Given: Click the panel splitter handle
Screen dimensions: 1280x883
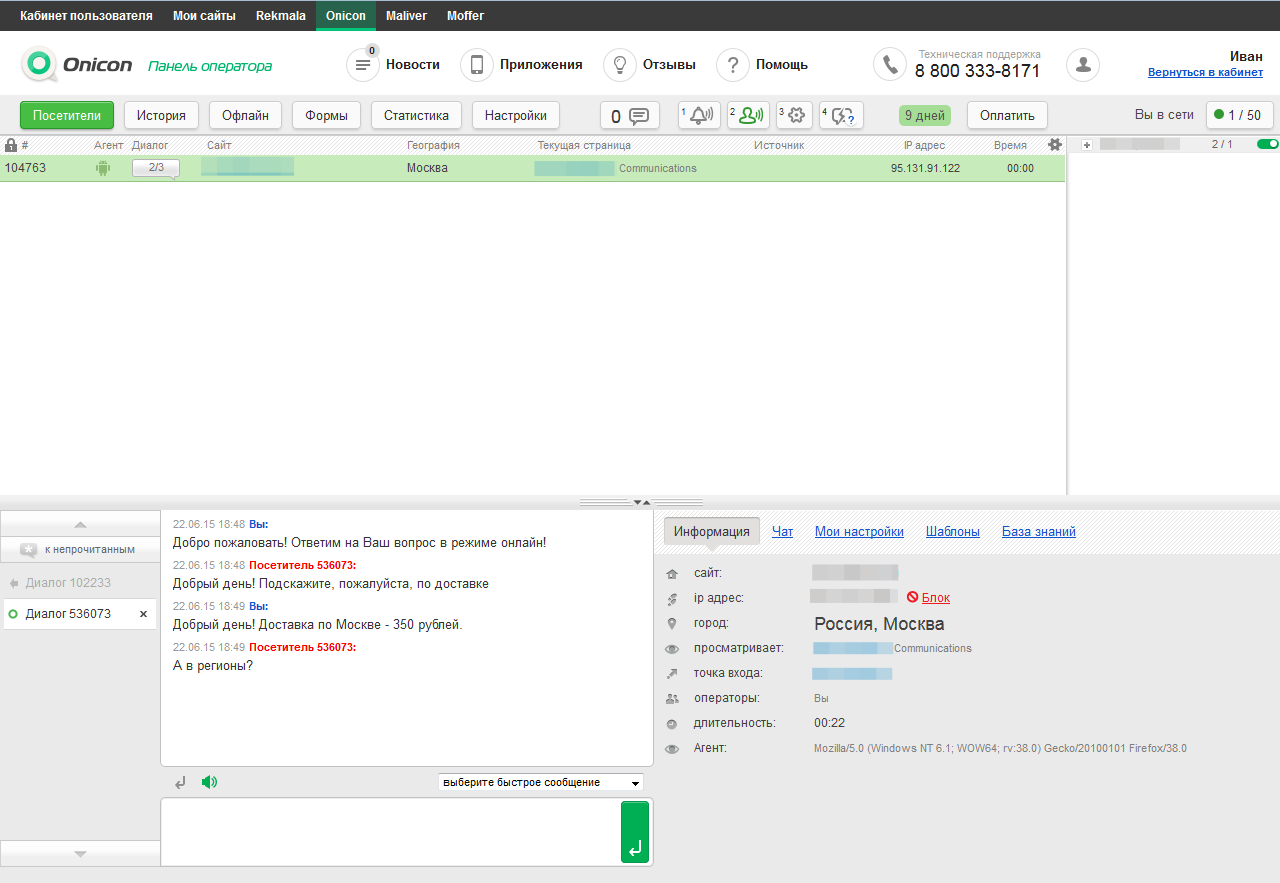Looking at the screenshot, I should pyautogui.click(x=641, y=502).
